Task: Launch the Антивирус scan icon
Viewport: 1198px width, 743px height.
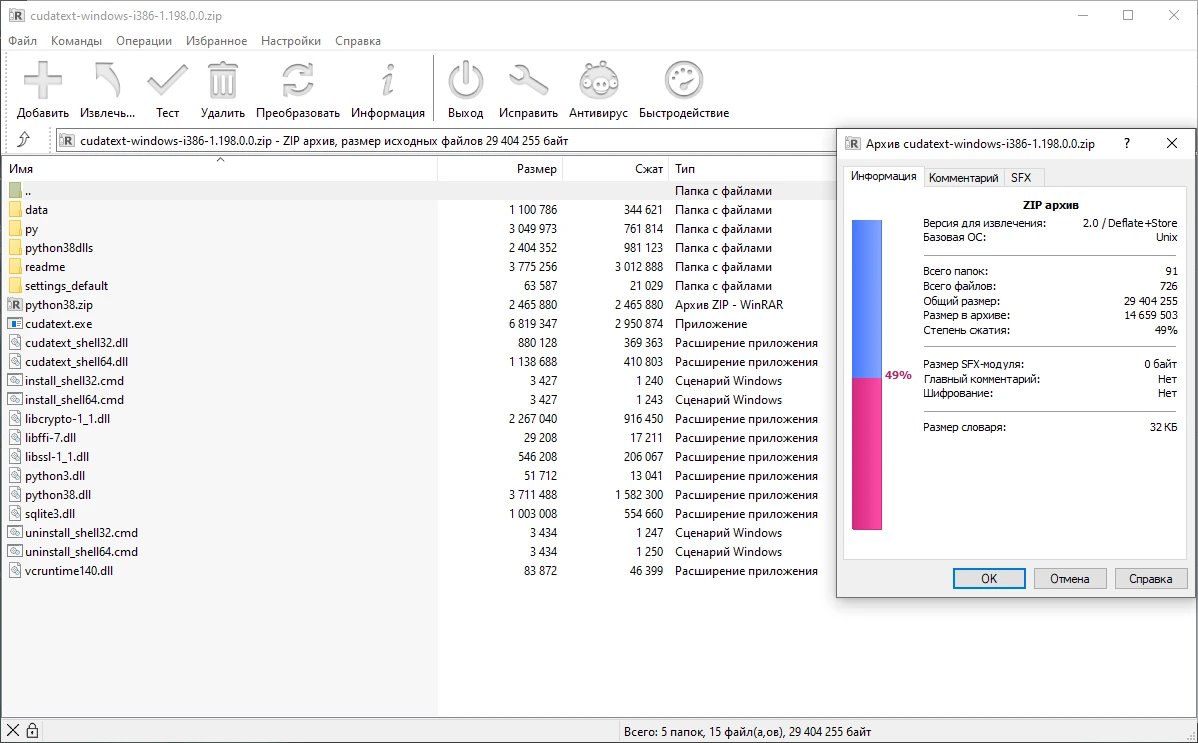Action: point(598,80)
